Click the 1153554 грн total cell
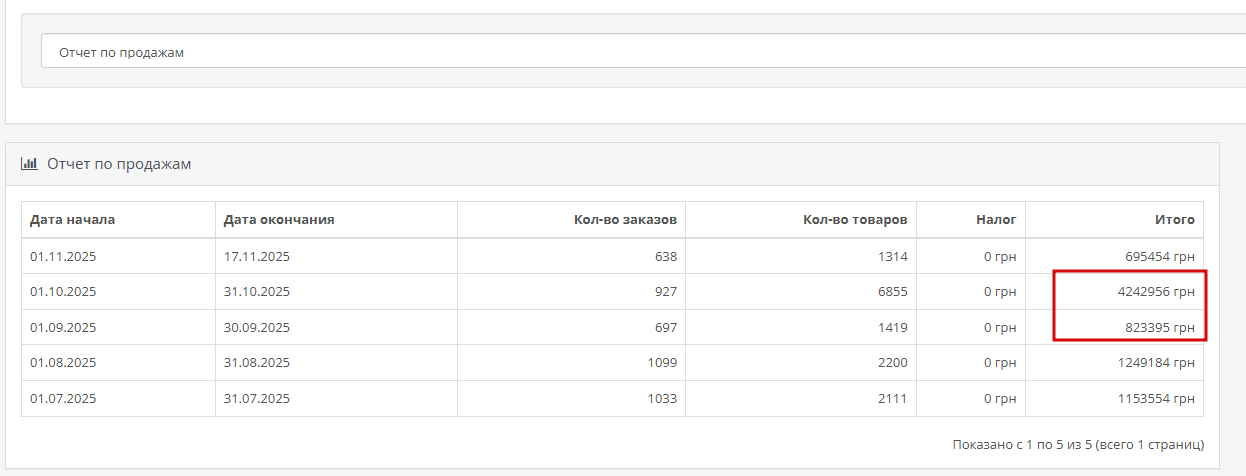The height and width of the screenshot is (476, 1246). [1156, 399]
